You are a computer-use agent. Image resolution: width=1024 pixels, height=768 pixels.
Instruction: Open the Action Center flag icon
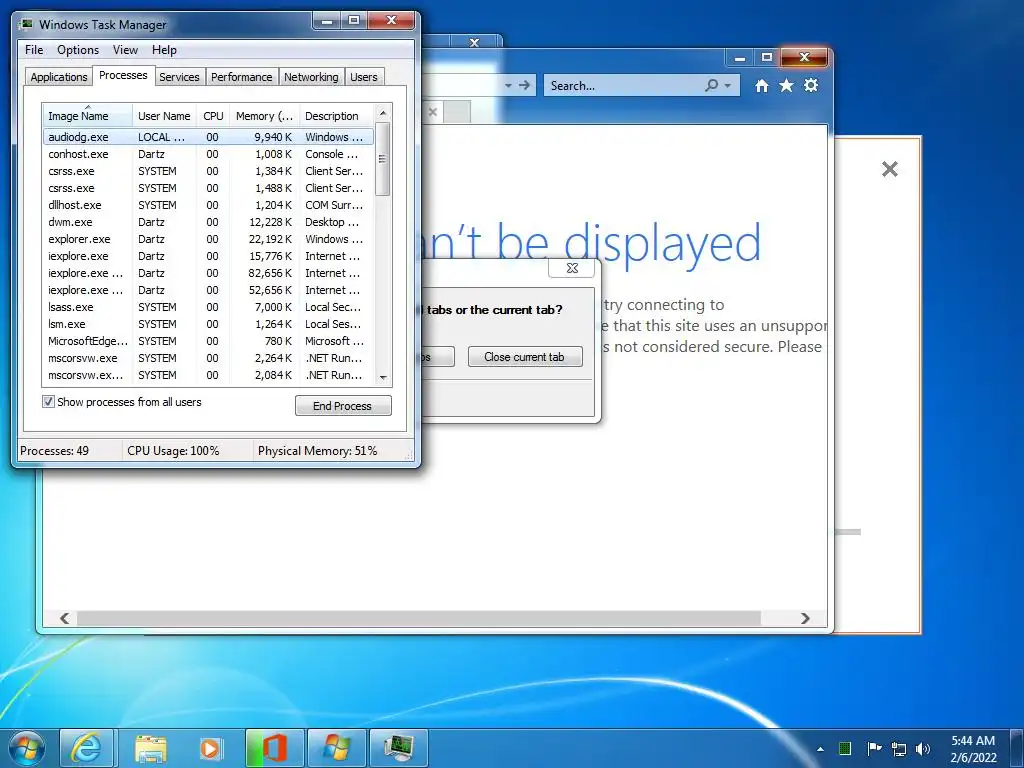click(874, 748)
